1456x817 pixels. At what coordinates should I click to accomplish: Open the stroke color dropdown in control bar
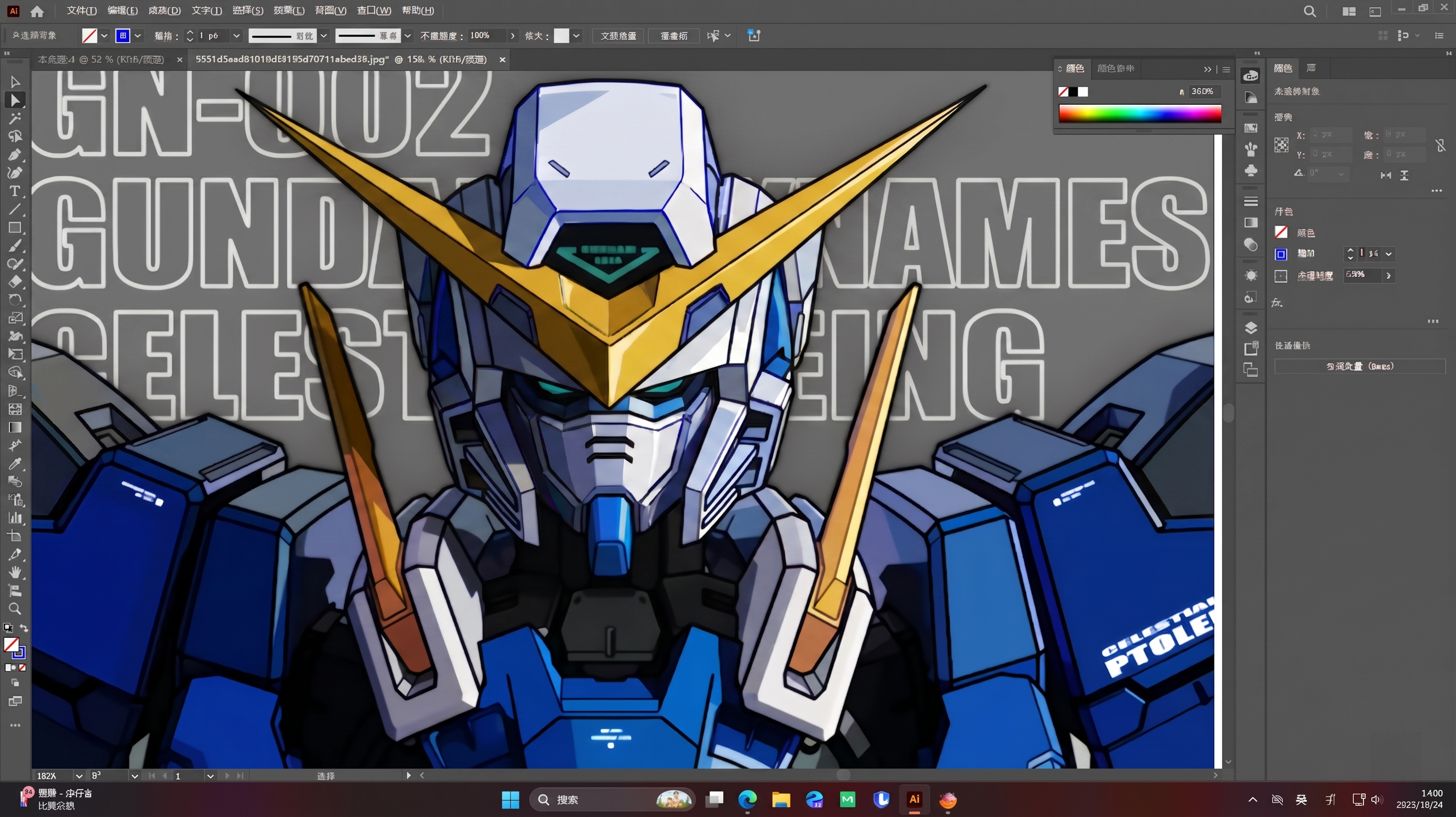pos(138,36)
